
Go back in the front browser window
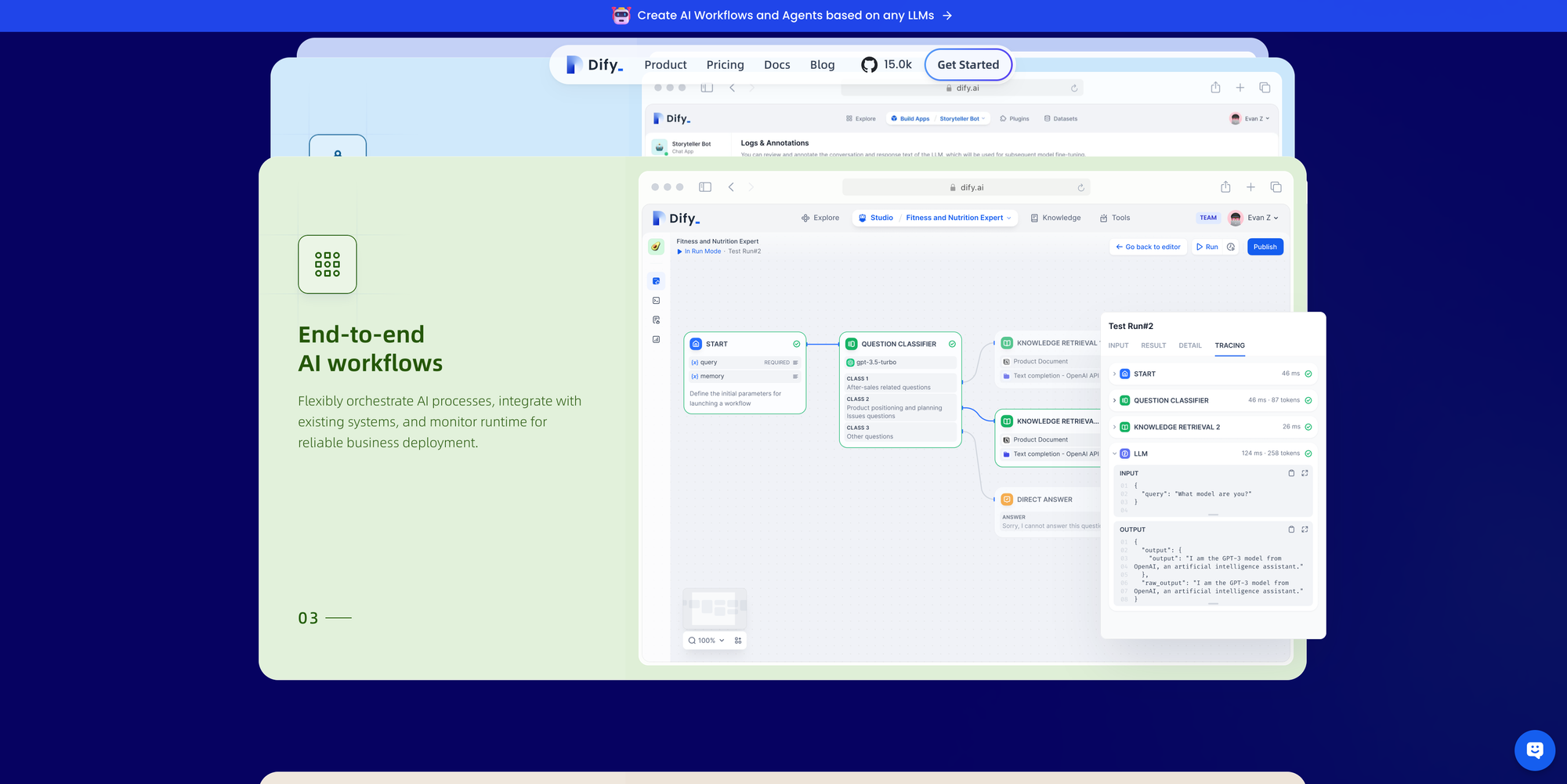[x=731, y=187]
